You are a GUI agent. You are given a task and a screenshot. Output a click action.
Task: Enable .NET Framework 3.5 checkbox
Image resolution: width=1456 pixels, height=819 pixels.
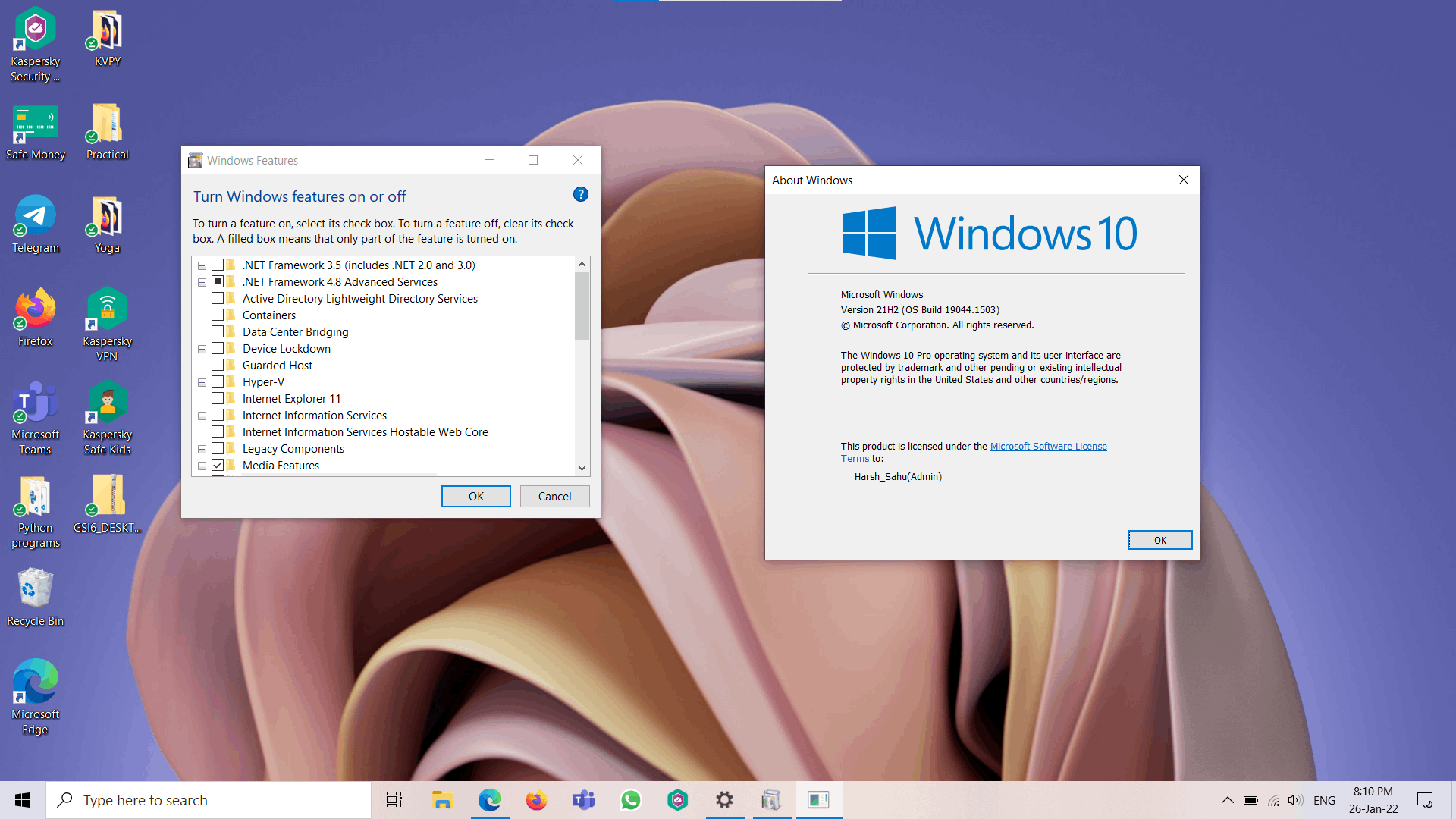click(x=218, y=265)
